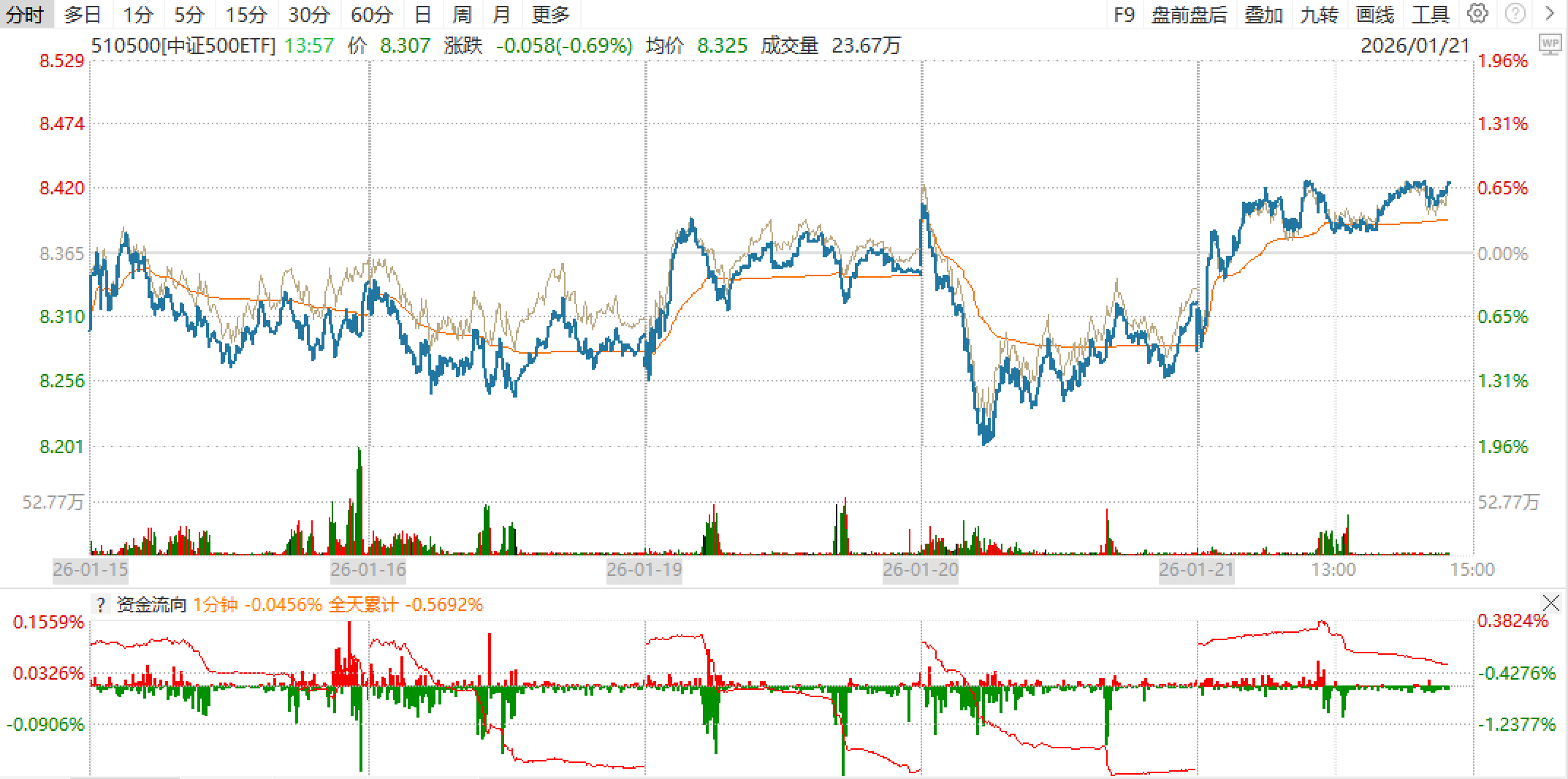Click the help question-mark icon in top toolbar
This screenshot has width=1568, height=779.
[x=1515, y=14]
